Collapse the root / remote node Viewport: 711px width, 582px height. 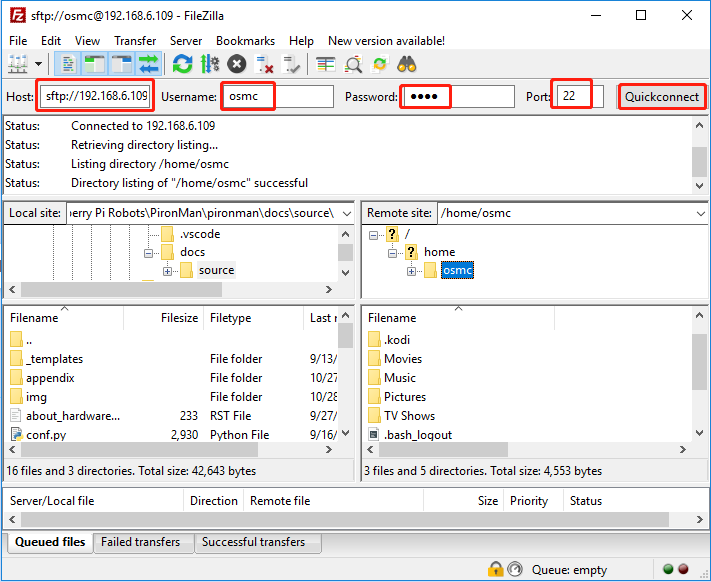(373, 235)
